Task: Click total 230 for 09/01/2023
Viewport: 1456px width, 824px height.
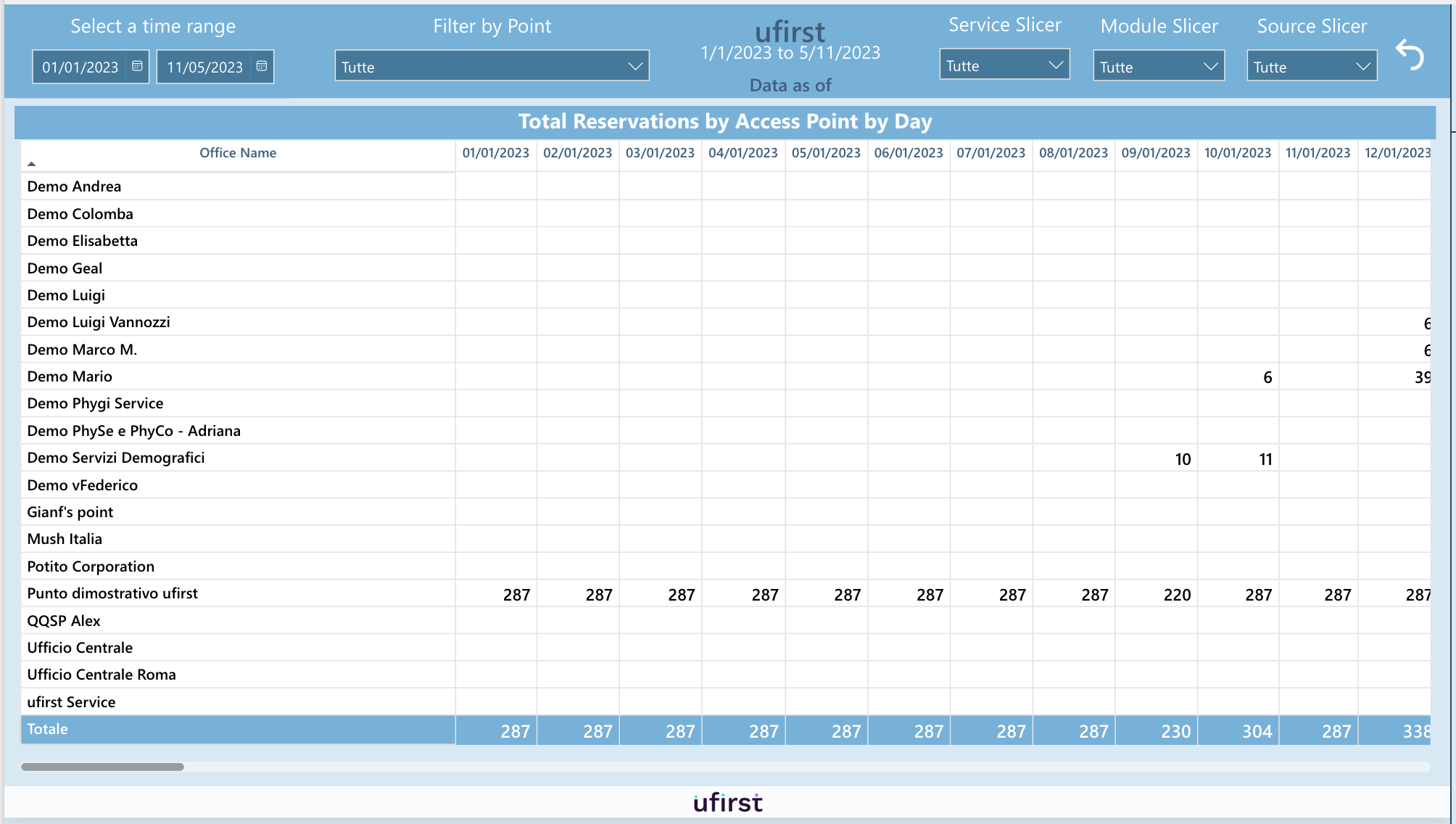Action: (x=1175, y=731)
